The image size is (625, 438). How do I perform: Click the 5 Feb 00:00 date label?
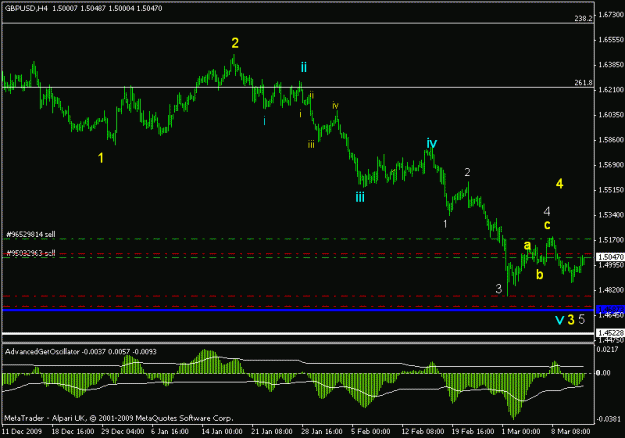(370, 431)
